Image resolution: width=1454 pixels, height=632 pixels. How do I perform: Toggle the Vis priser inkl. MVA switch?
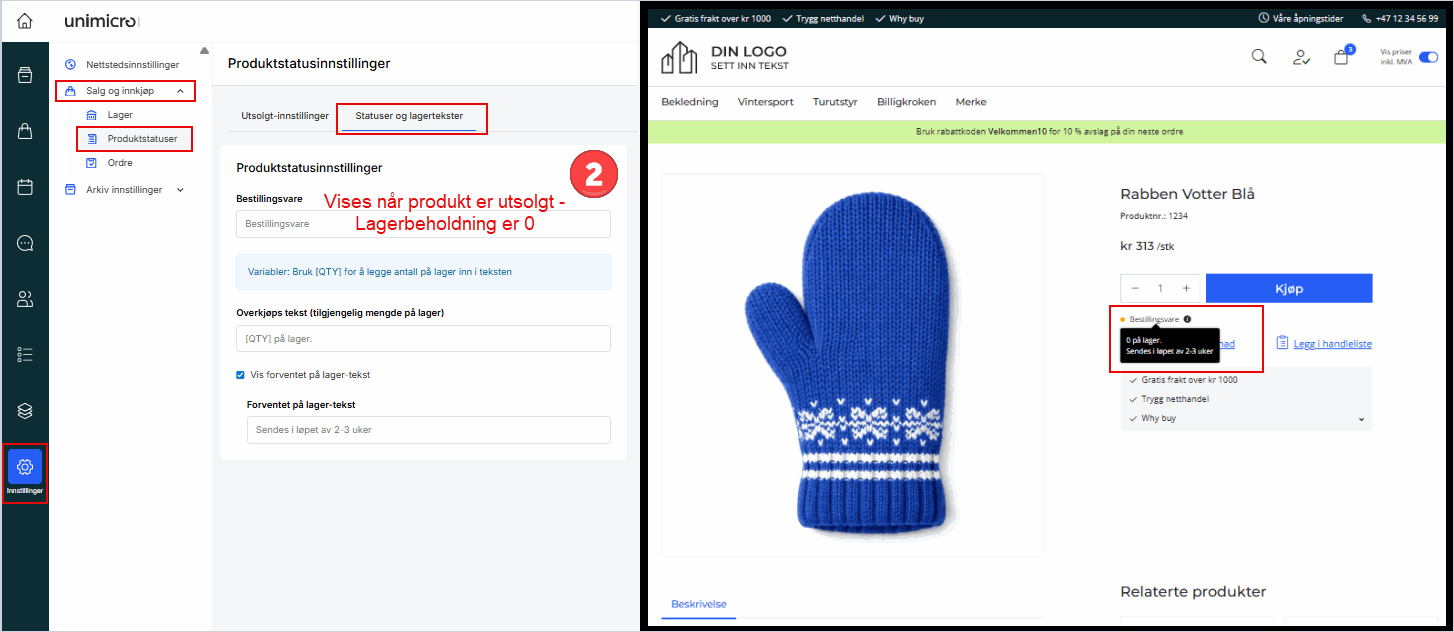coord(1428,57)
